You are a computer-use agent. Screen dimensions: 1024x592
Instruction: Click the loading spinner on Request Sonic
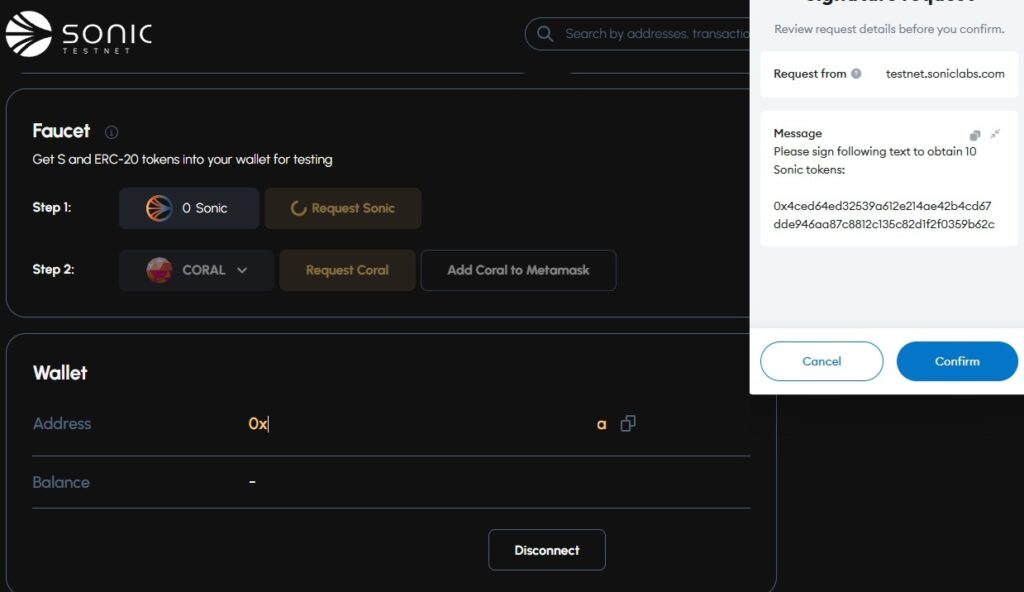(x=298, y=208)
